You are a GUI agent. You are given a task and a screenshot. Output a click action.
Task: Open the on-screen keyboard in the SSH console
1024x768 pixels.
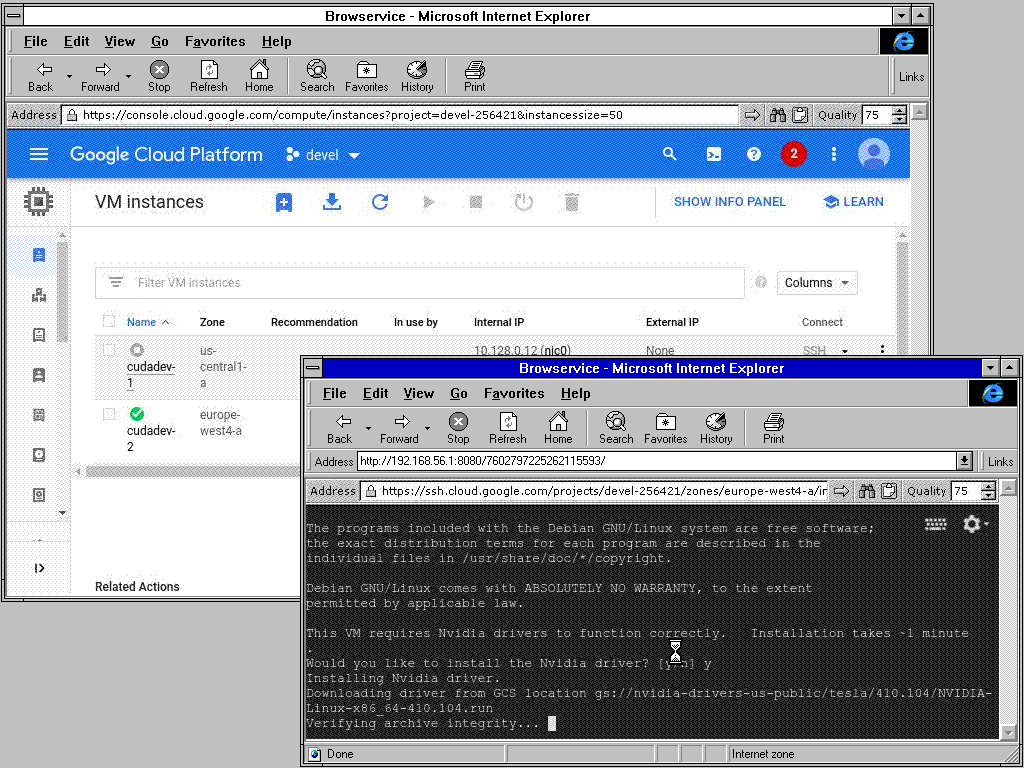[x=936, y=523]
